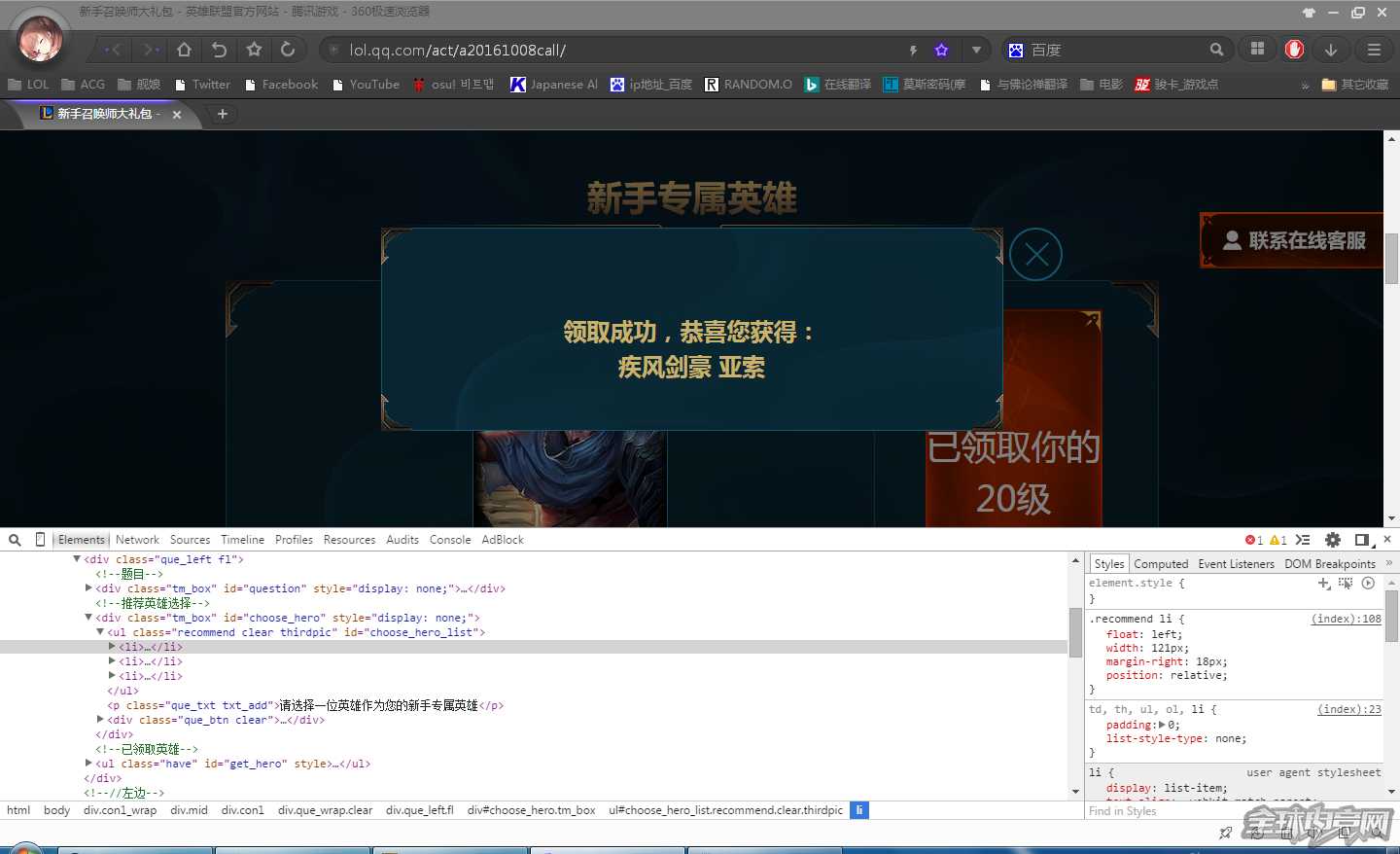The height and width of the screenshot is (854, 1400).
Task: Switch to the Network panel tab
Action: coord(137,539)
